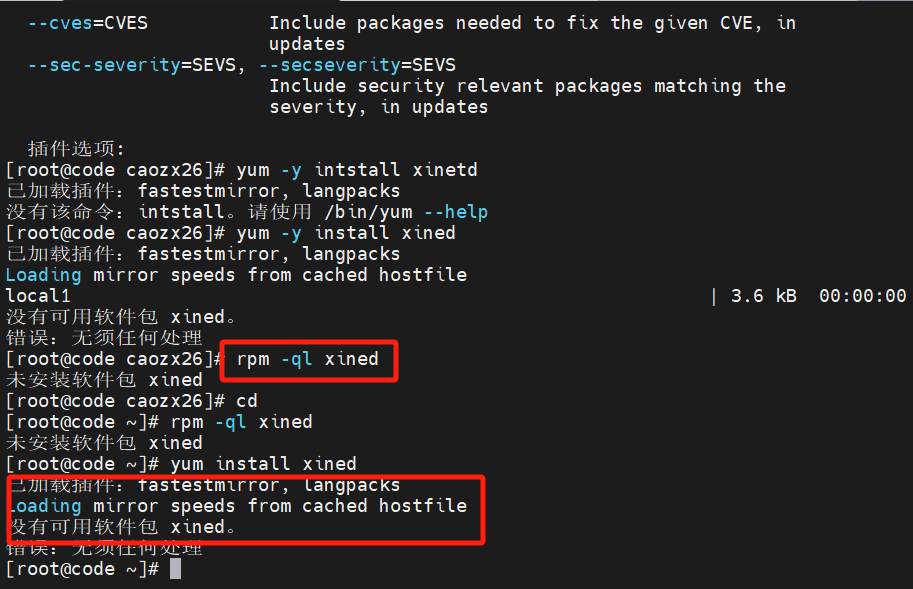The width and height of the screenshot is (913, 589).
Task: Click the red-boxed 'rpm -ql xined' command
Action: point(307,359)
